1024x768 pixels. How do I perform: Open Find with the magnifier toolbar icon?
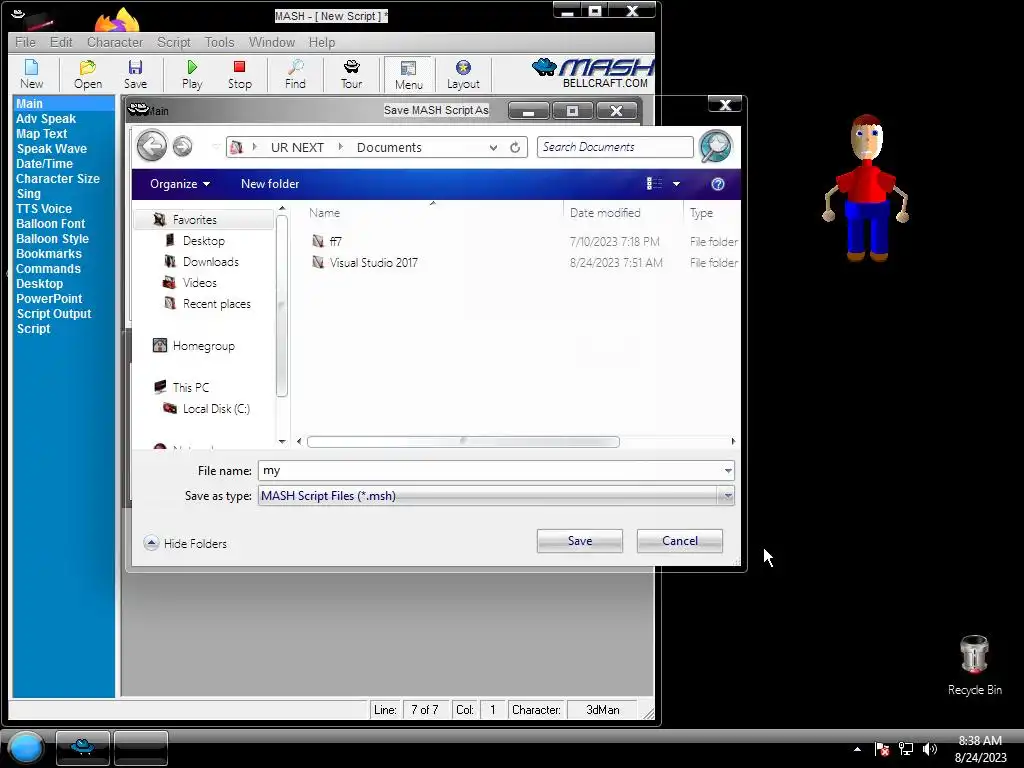click(295, 74)
